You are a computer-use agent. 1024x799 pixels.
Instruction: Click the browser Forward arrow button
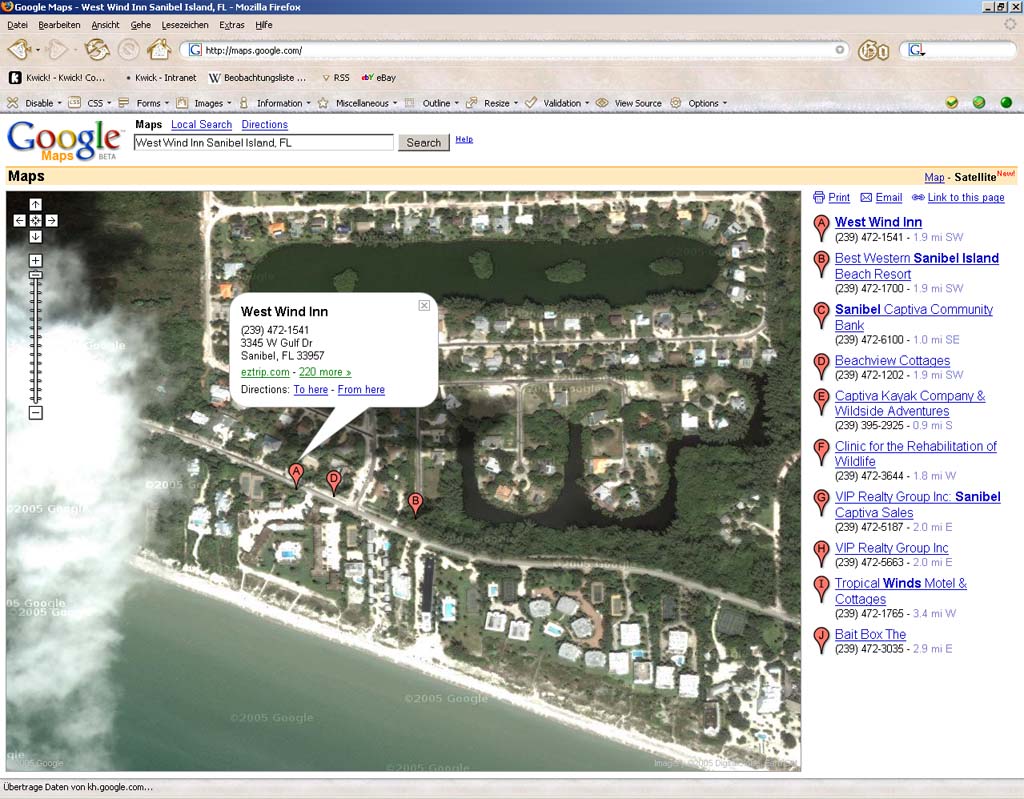pyautogui.click(x=58, y=50)
